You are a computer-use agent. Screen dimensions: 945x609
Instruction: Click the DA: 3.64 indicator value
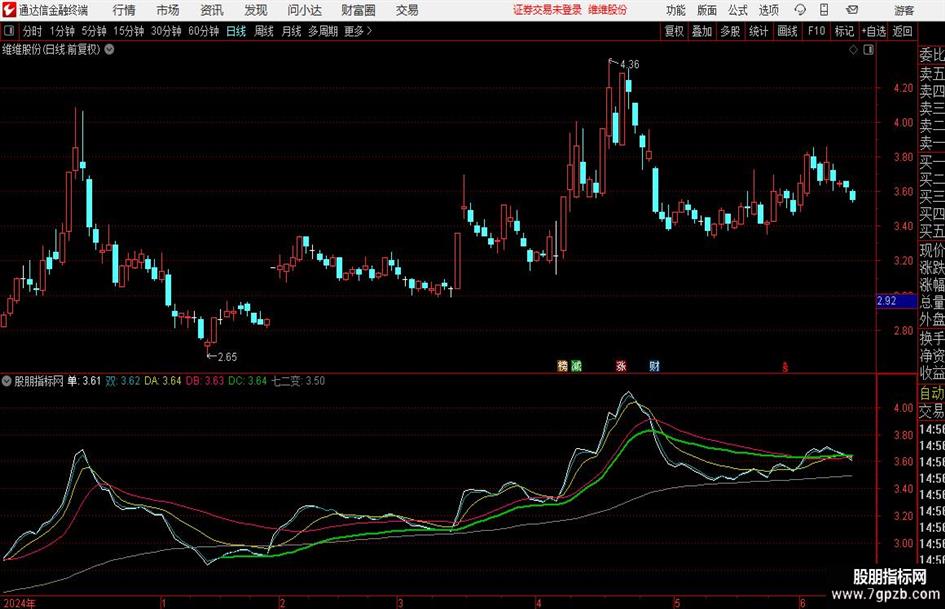click(163, 380)
